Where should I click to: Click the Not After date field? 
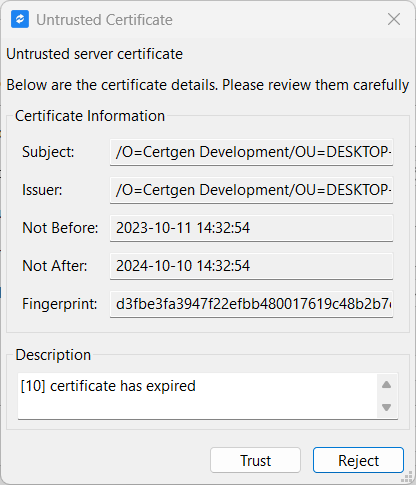tap(251, 266)
